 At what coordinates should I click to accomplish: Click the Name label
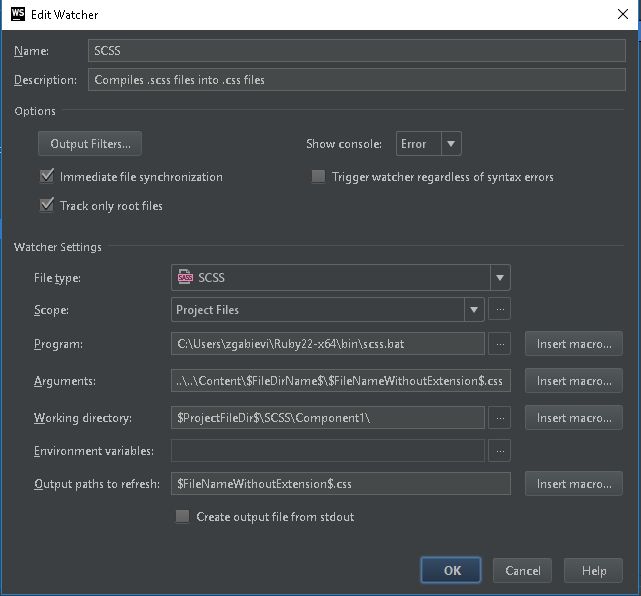click(x=31, y=51)
